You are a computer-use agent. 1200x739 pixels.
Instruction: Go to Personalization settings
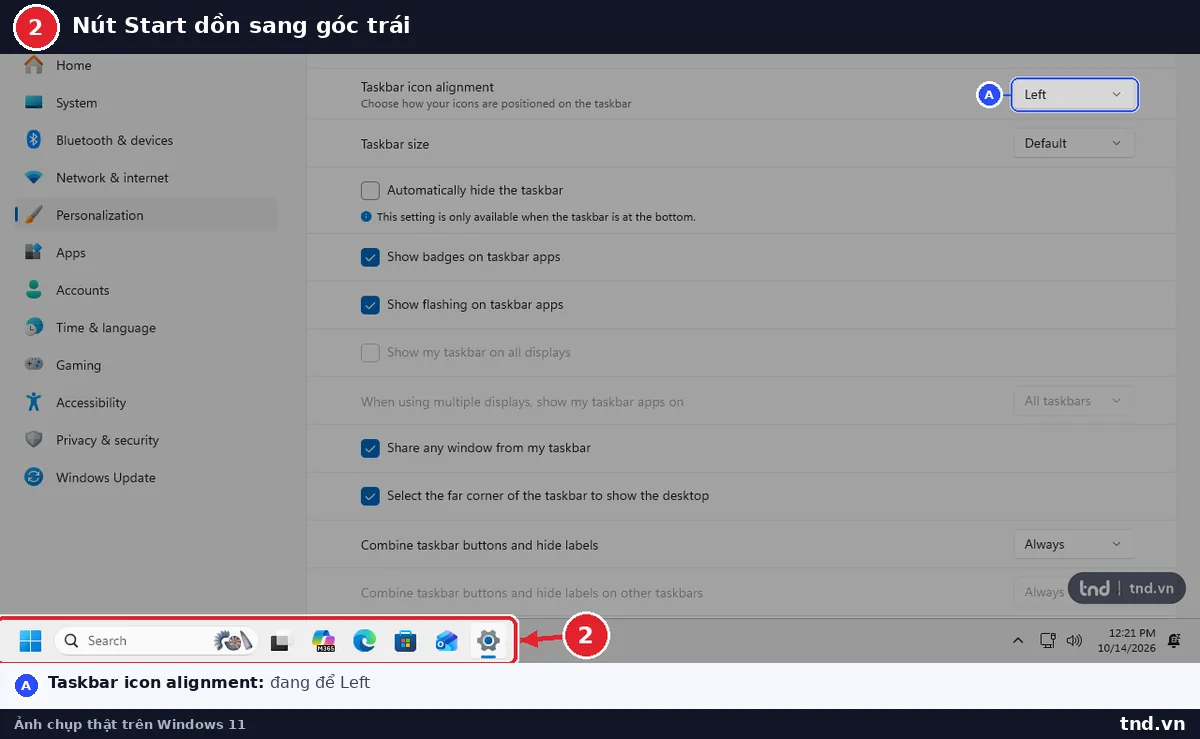(x=146, y=215)
